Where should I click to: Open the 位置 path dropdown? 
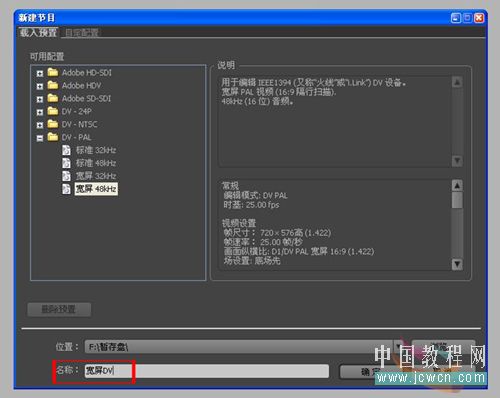[398, 347]
